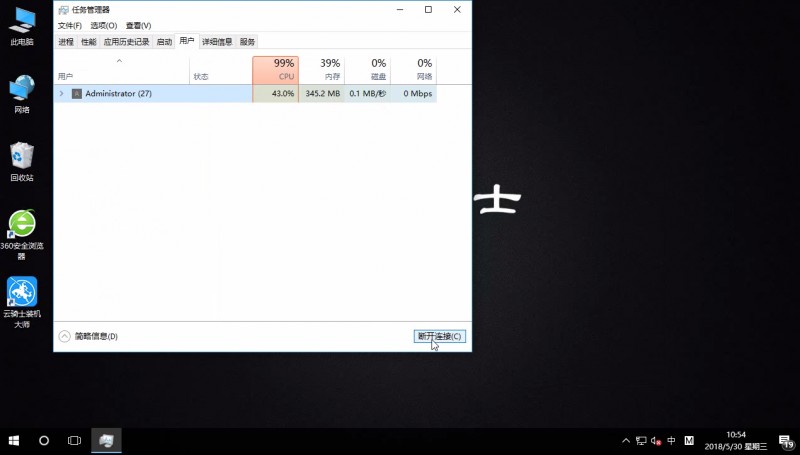
Task: Open the 查看(V) menu
Action: coord(138,26)
